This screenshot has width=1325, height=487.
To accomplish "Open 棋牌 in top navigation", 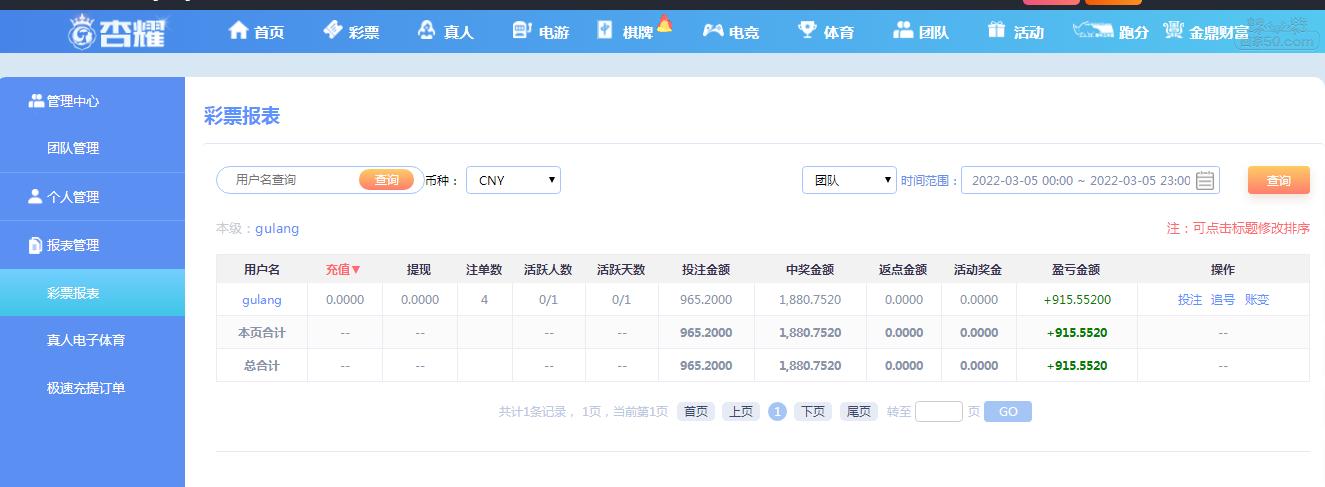I will point(637,32).
